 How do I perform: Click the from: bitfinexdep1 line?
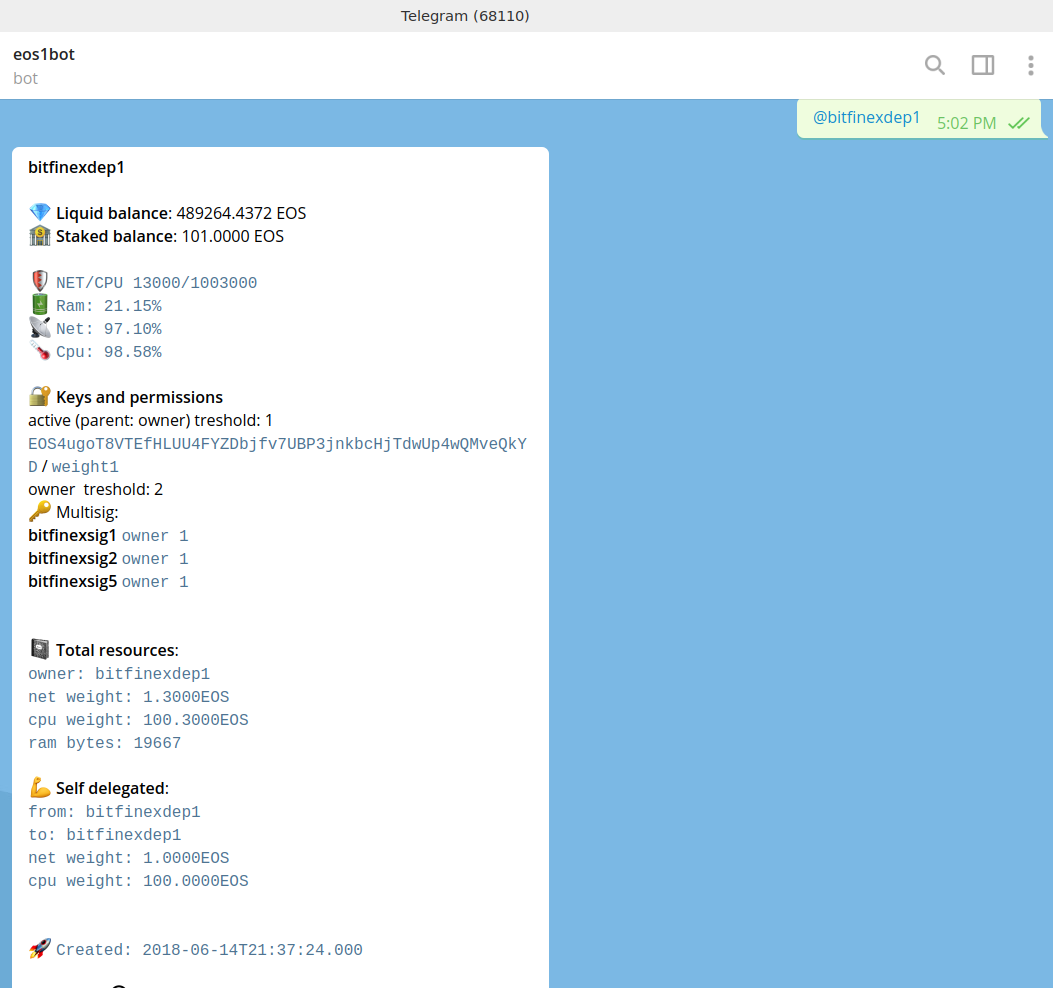click(114, 812)
